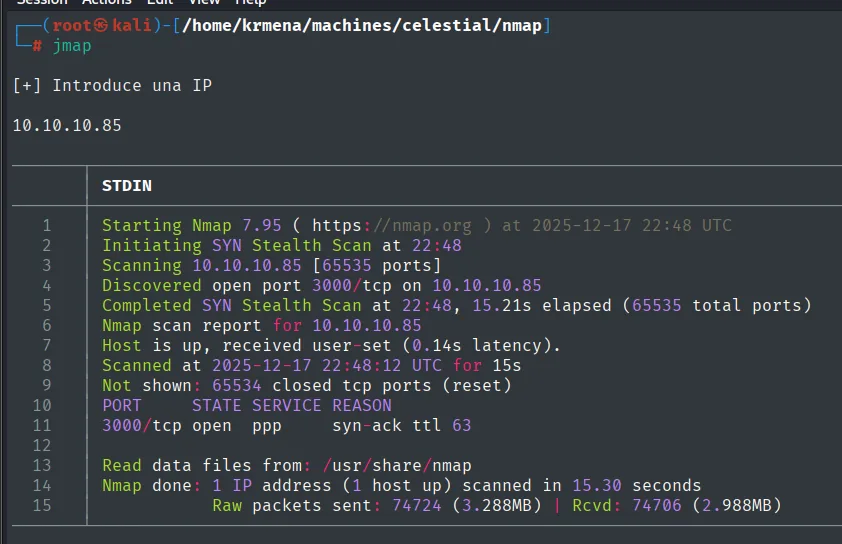Click '65534' on the Not shown line
Image resolution: width=842 pixels, height=544 pixels.
point(237,386)
